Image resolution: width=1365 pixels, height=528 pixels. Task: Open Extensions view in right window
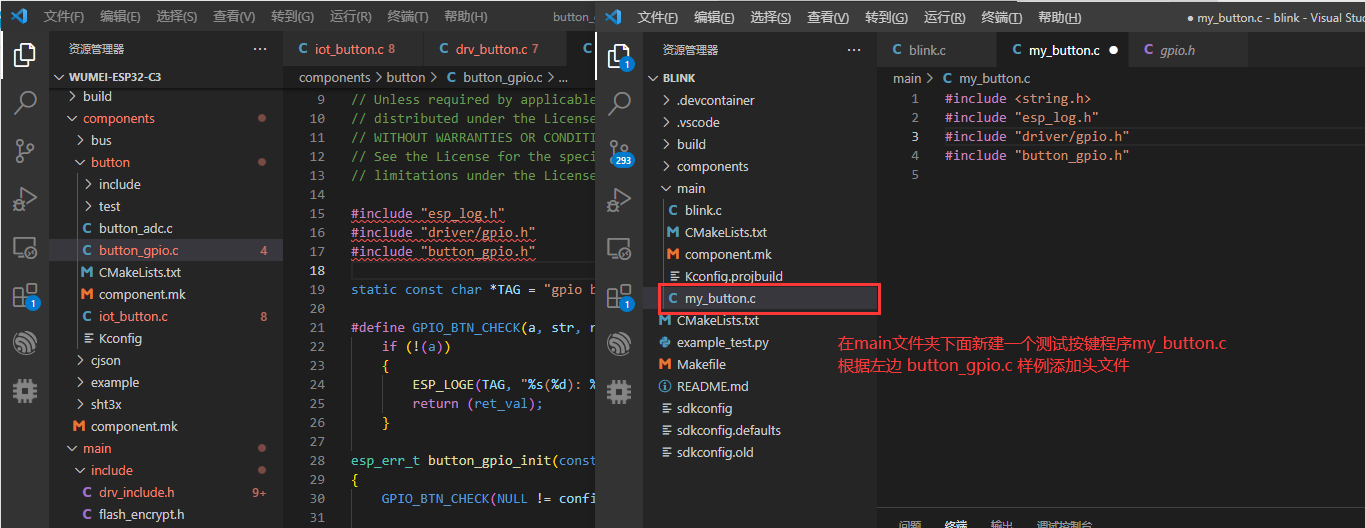pyautogui.click(x=620, y=295)
